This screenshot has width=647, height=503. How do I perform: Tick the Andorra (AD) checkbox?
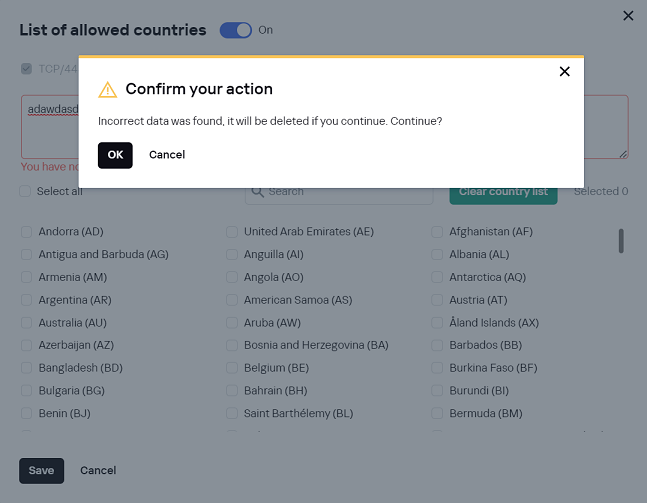(27, 232)
